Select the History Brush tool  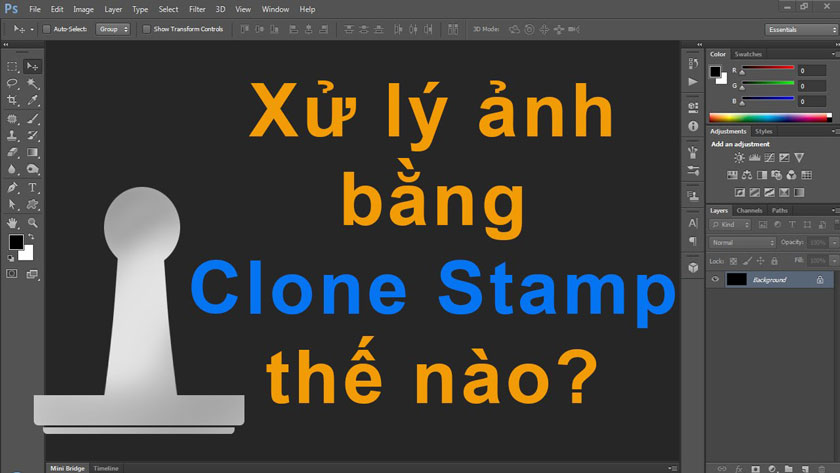pyautogui.click(x=33, y=136)
